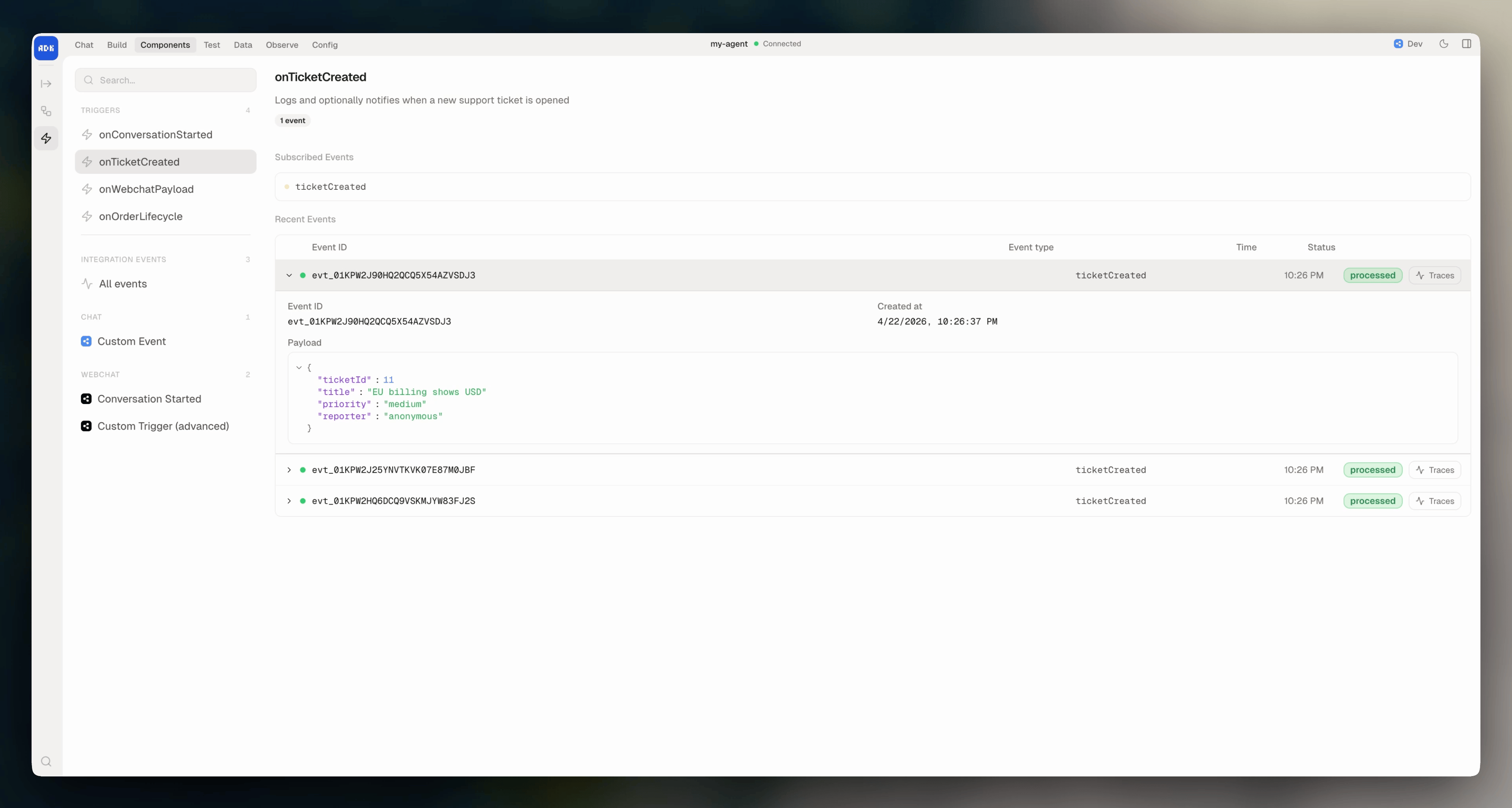
Task: Click the onTicketCreated page heading
Action: pos(320,77)
